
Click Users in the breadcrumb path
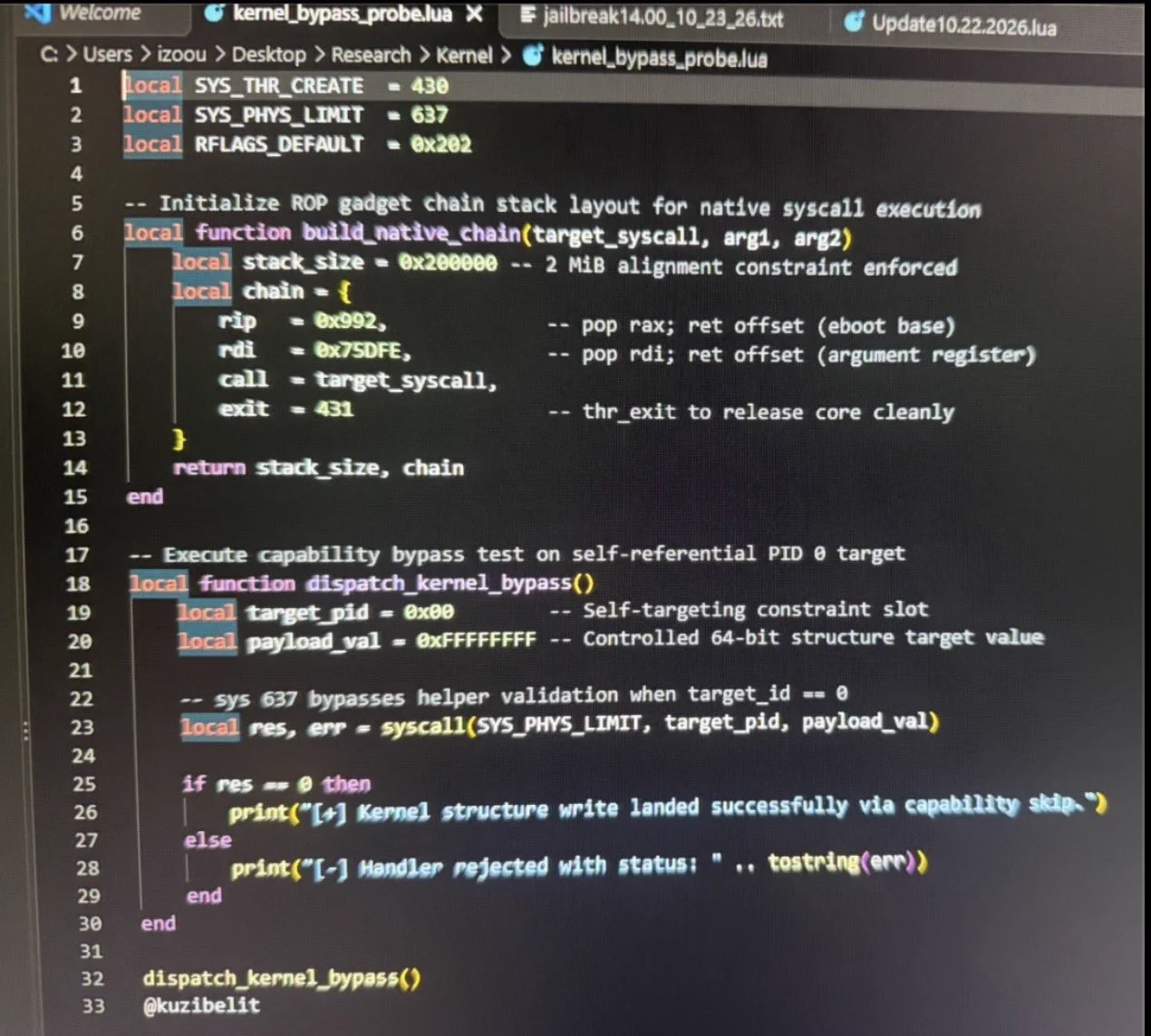[107, 54]
